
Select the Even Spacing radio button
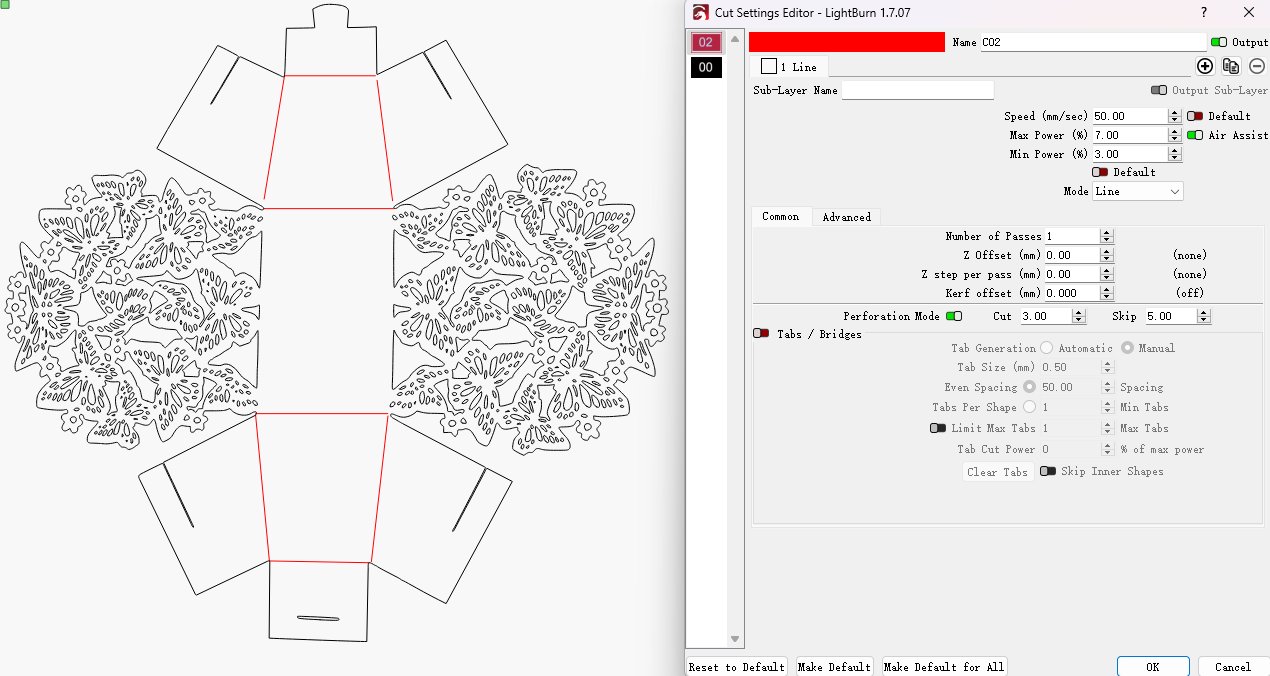click(x=1029, y=387)
